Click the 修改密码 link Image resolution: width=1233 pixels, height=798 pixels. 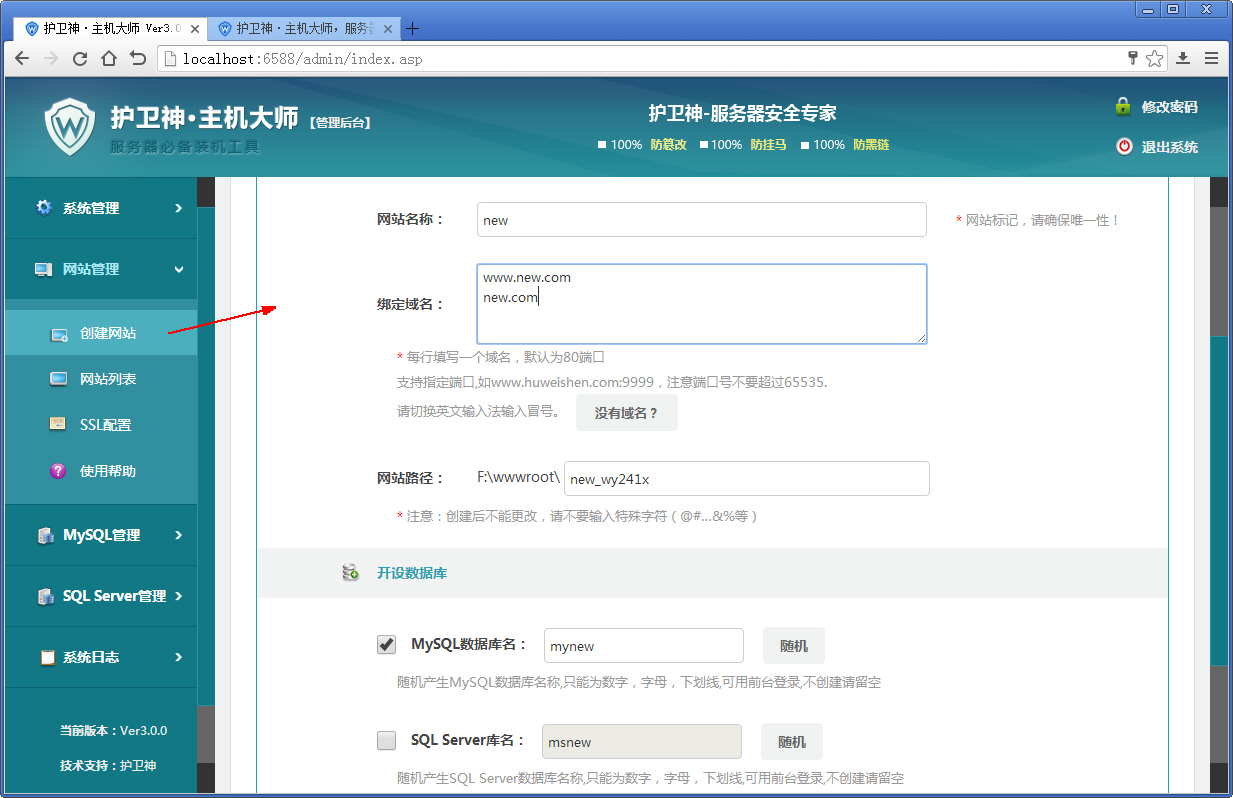coord(1169,107)
